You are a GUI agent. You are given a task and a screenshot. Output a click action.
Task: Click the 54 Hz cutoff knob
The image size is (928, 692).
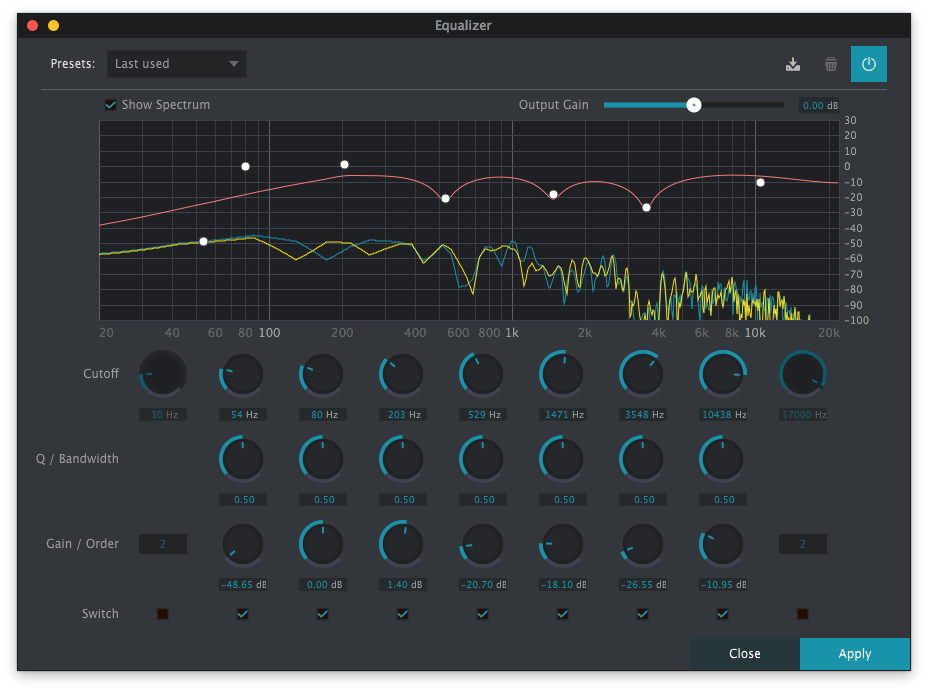(242, 374)
